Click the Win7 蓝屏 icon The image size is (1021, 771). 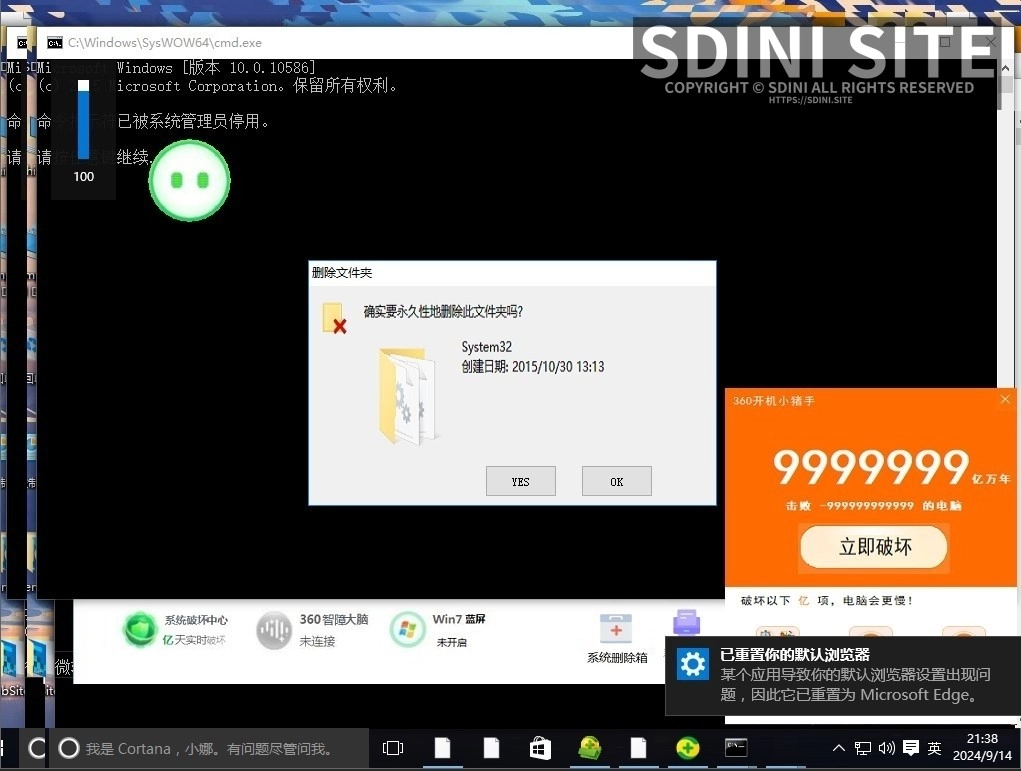coord(408,630)
